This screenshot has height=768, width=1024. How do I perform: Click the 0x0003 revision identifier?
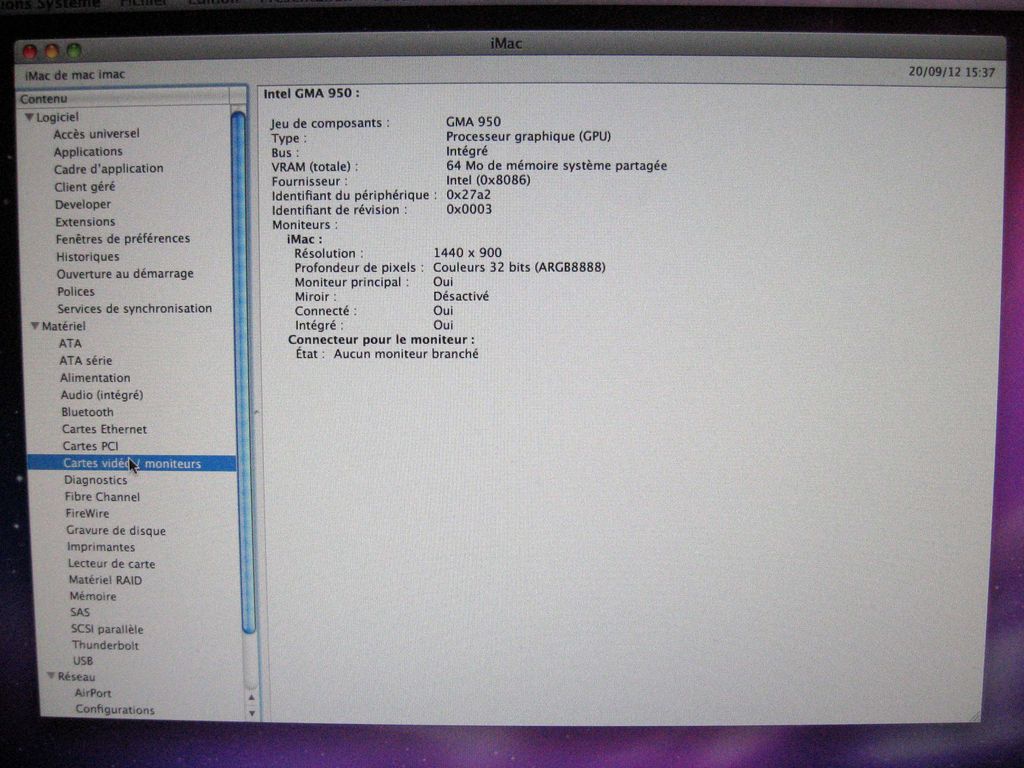point(469,210)
